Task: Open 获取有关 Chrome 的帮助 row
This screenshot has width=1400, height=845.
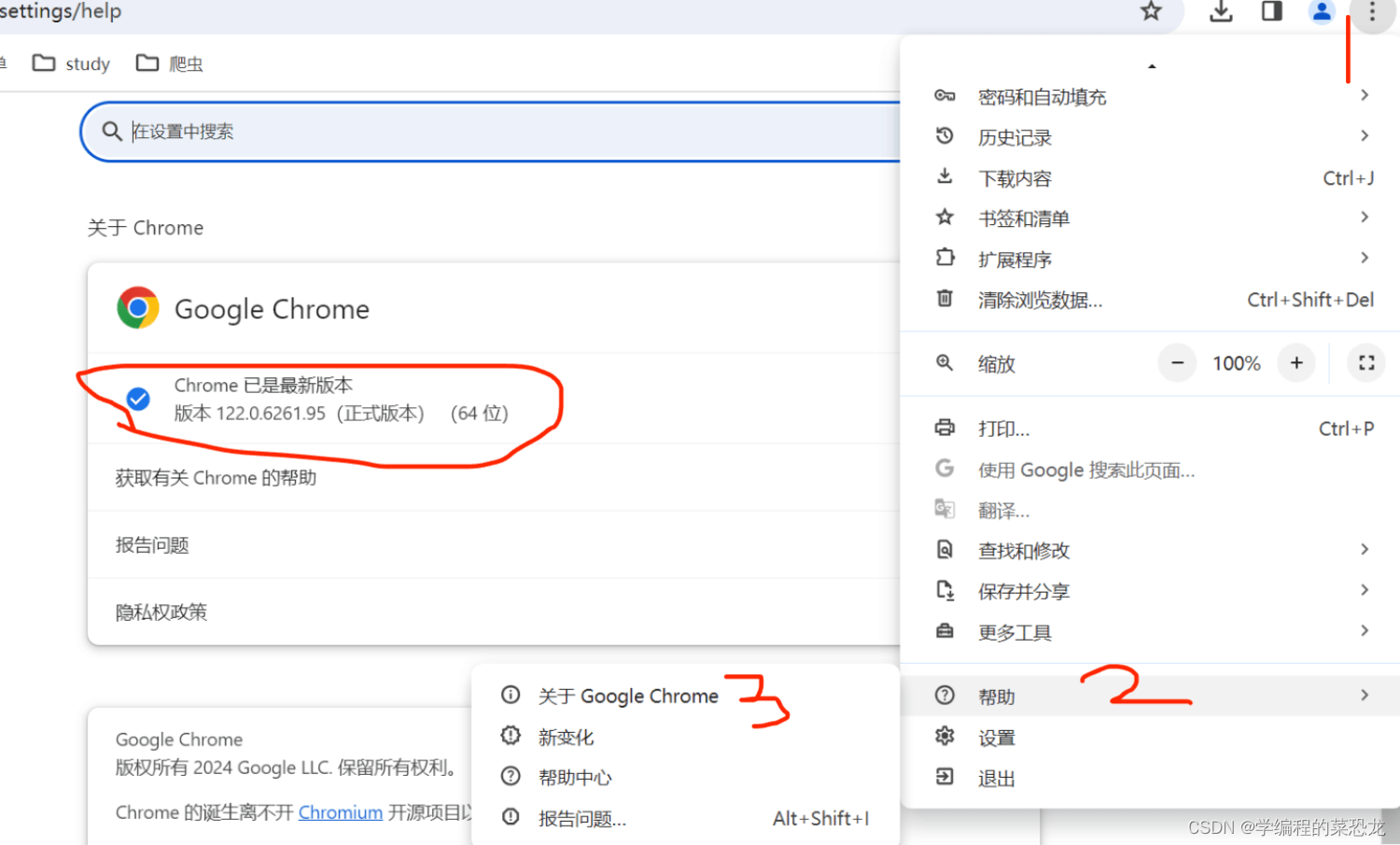Action: point(495,477)
